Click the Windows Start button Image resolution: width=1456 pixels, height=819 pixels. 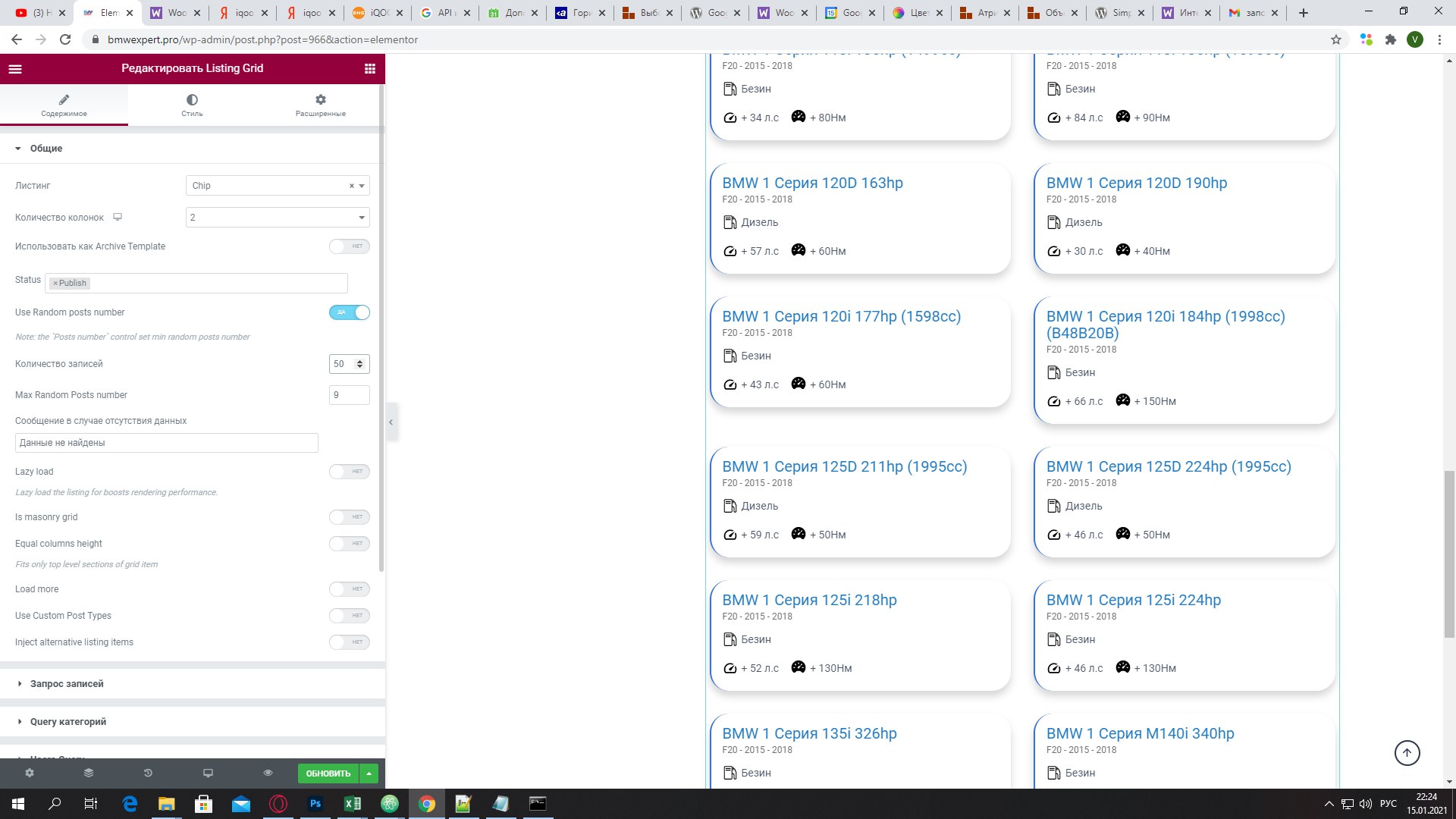point(18,804)
